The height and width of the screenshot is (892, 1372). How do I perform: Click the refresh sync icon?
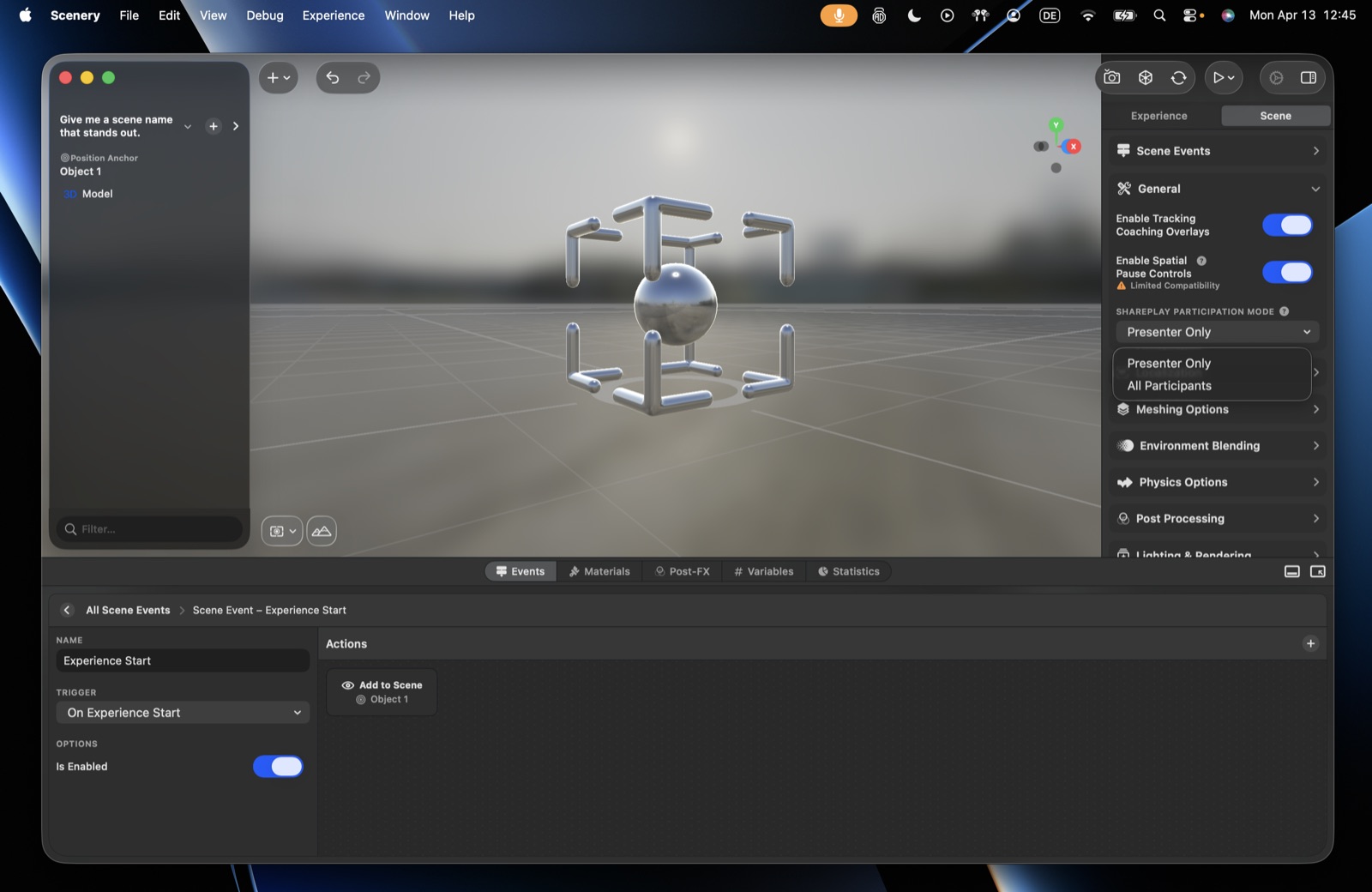pos(1179,77)
